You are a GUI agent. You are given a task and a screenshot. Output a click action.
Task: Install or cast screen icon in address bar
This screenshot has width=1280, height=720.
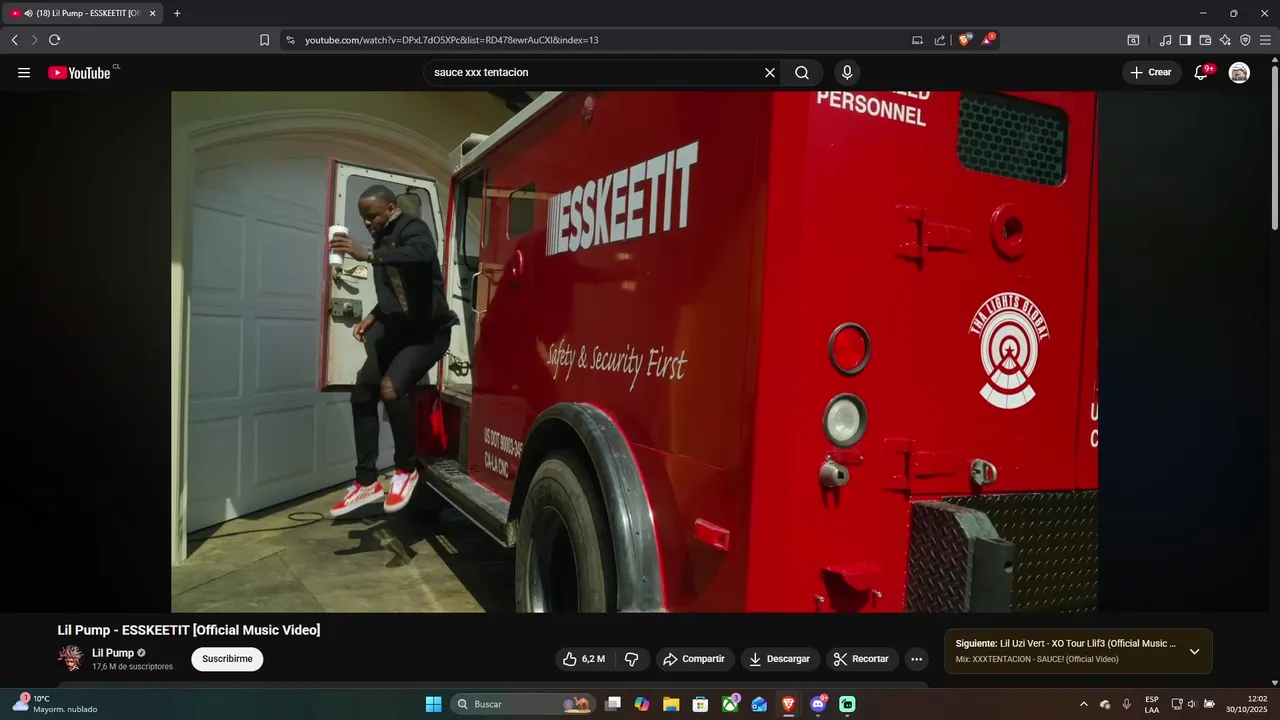(x=917, y=40)
